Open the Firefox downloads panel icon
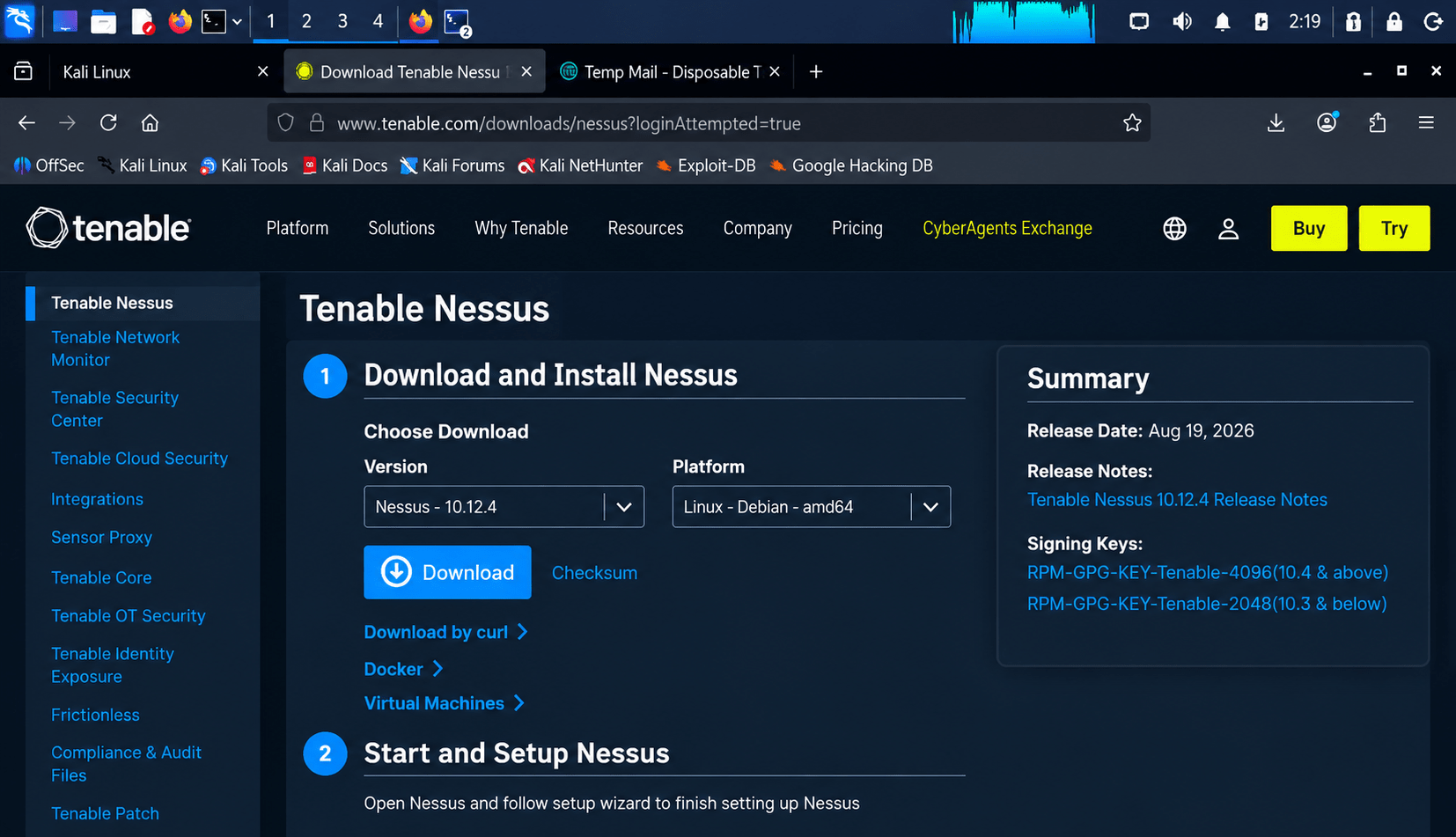The height and width of the screenshot is (837, 1456). click(x=1276, y=123)
